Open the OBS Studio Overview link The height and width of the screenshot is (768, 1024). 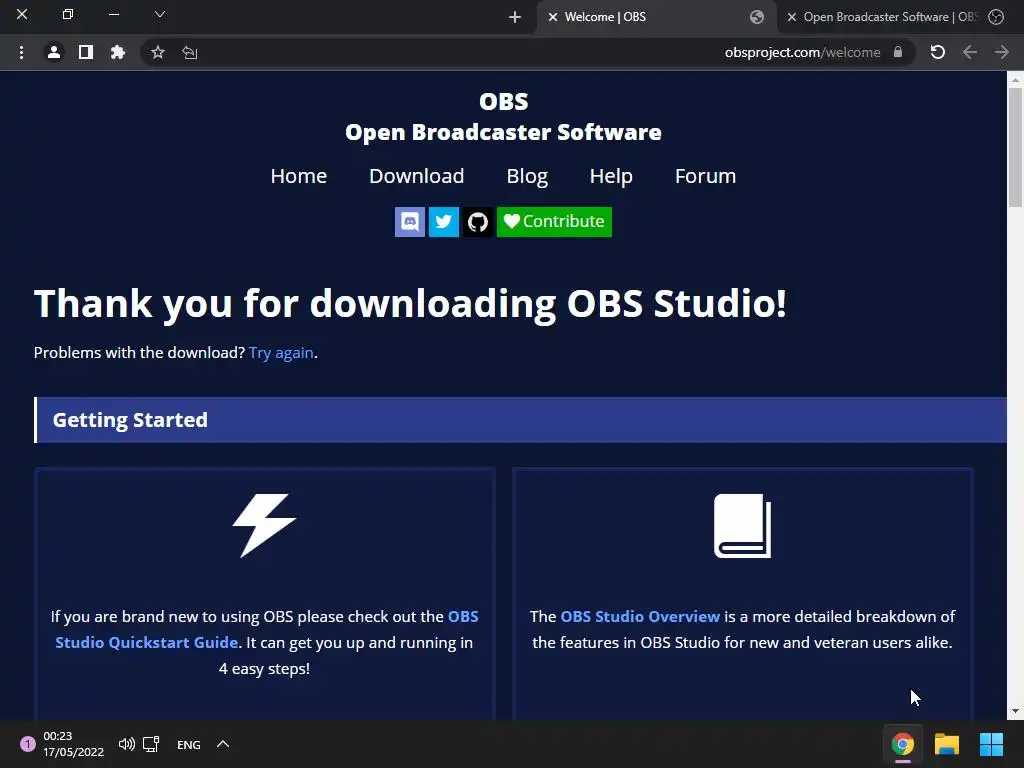pos(640,616)
